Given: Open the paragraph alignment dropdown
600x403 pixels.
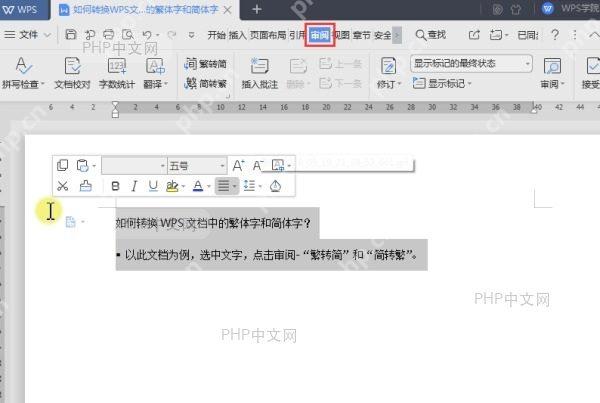Looking at the screenshot, I should click(227, 186).
